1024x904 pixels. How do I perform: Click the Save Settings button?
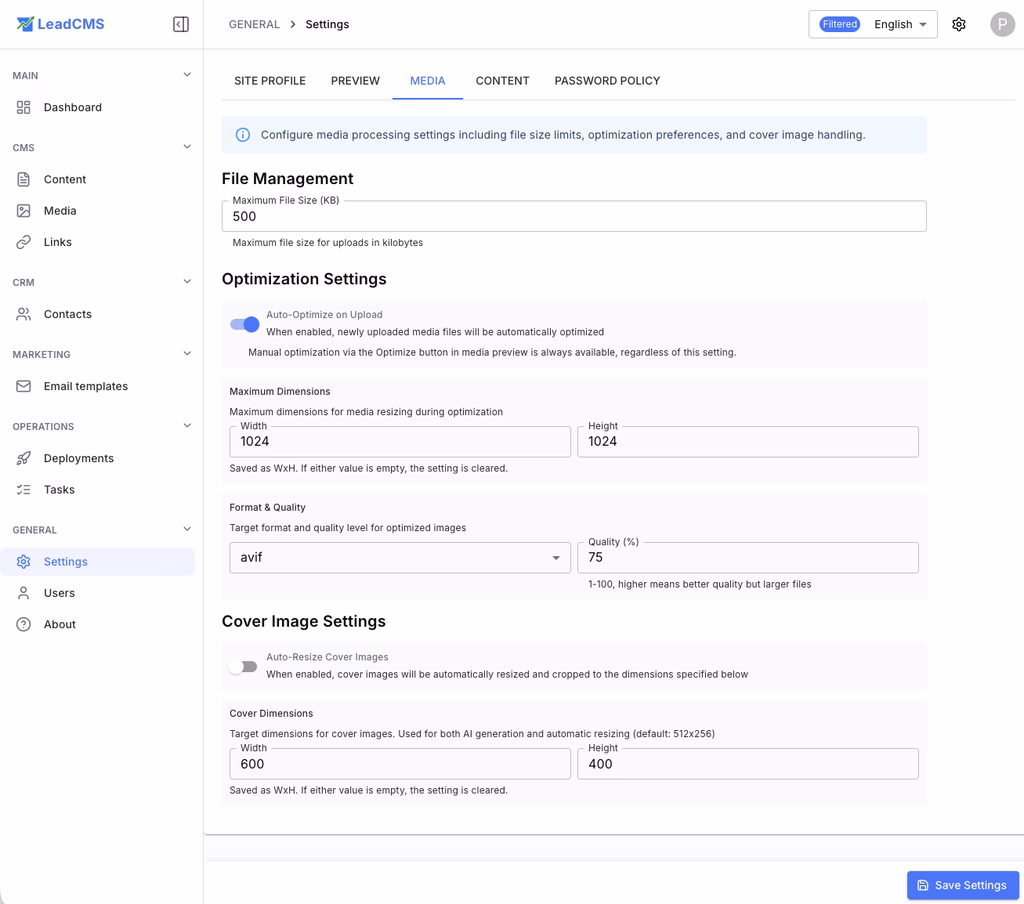click(962, 885)
